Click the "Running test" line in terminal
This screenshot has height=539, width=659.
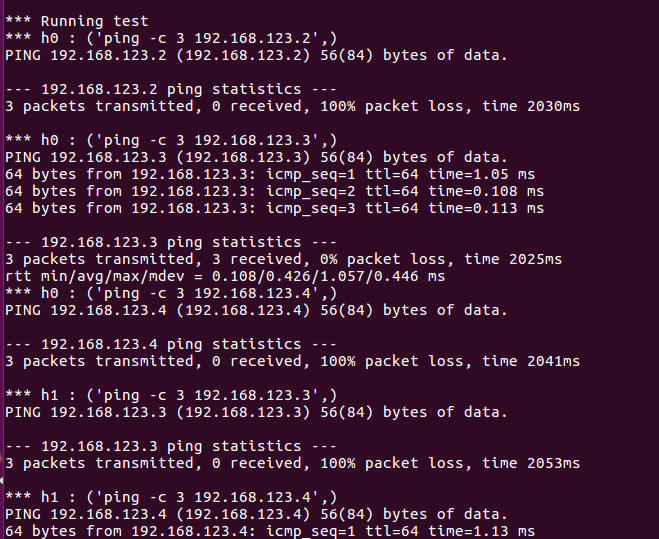(77, 21)
